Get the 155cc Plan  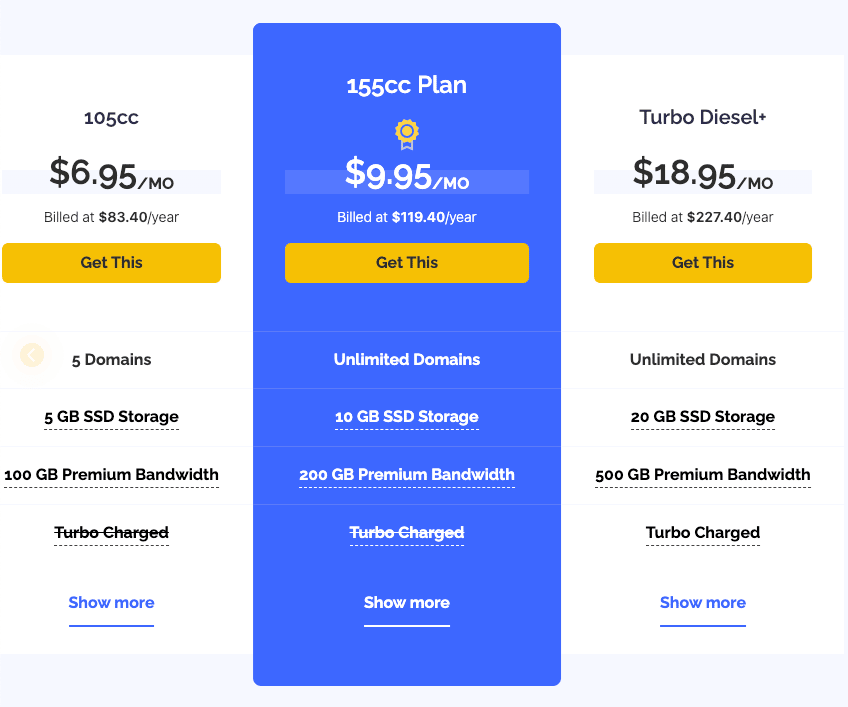coord(407,263)
